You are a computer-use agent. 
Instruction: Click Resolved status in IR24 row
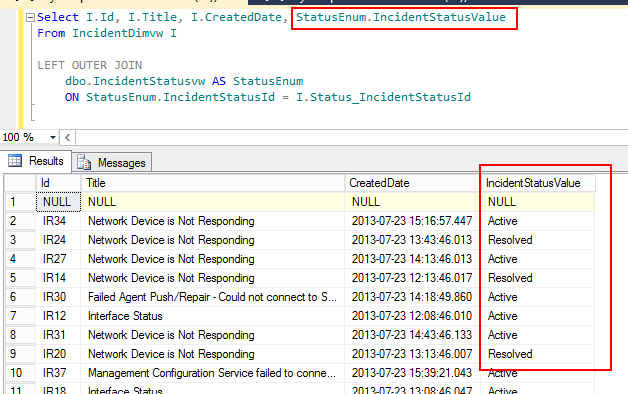538,240
